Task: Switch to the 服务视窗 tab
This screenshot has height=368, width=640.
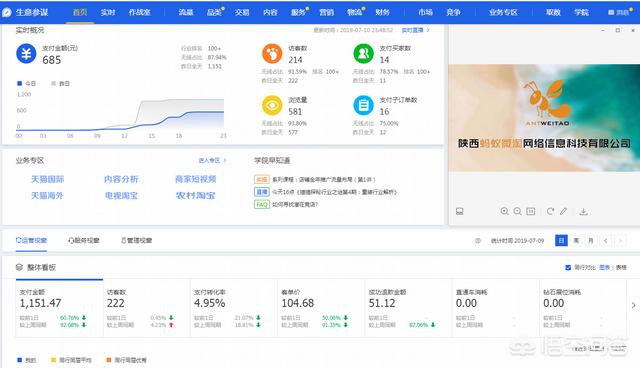Action: point(84,241)
